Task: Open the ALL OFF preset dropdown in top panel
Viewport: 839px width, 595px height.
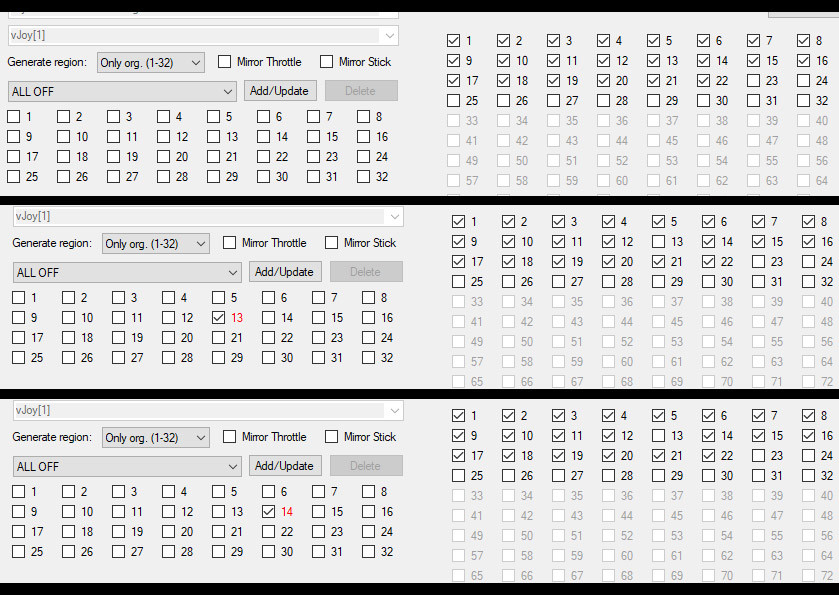Action: (x=123, y=91)
